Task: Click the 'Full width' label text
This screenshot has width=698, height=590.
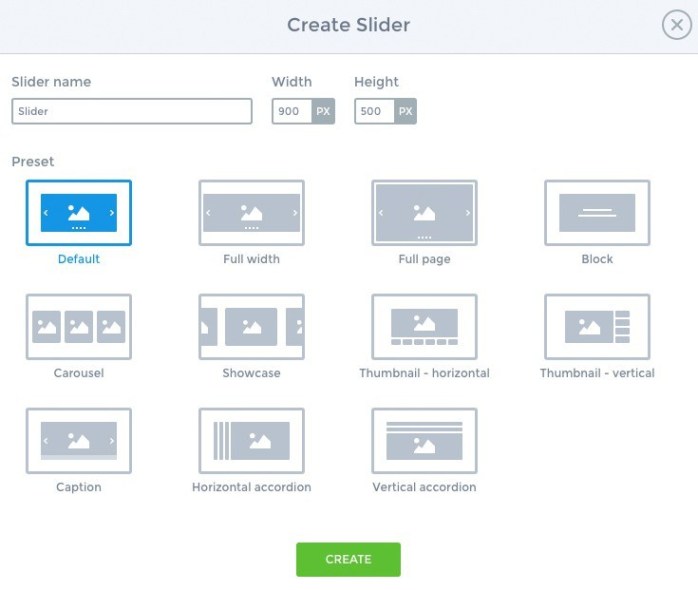Action: tap(252, 259)
